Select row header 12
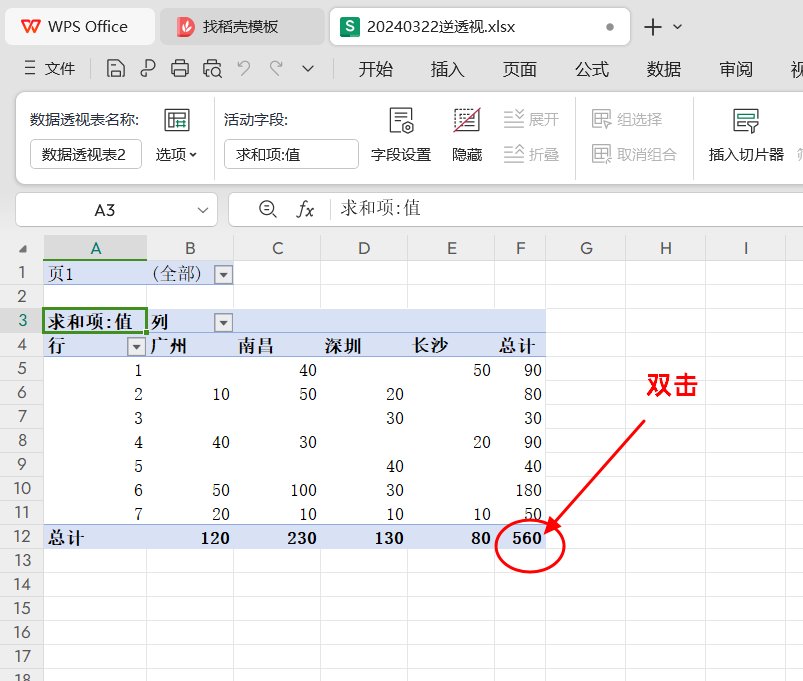The image size is (803, 681). pyautogui.click(x=22, y=537)
